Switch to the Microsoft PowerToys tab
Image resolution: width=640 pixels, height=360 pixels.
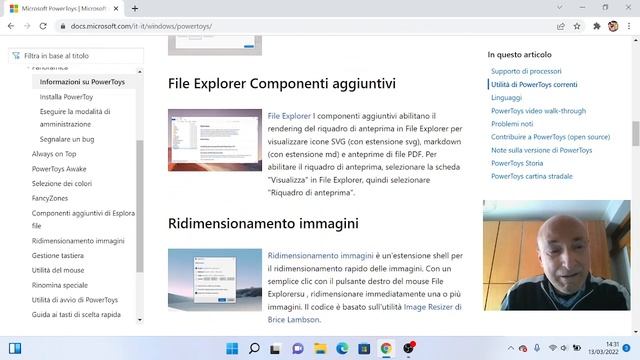tap(63, 8)
